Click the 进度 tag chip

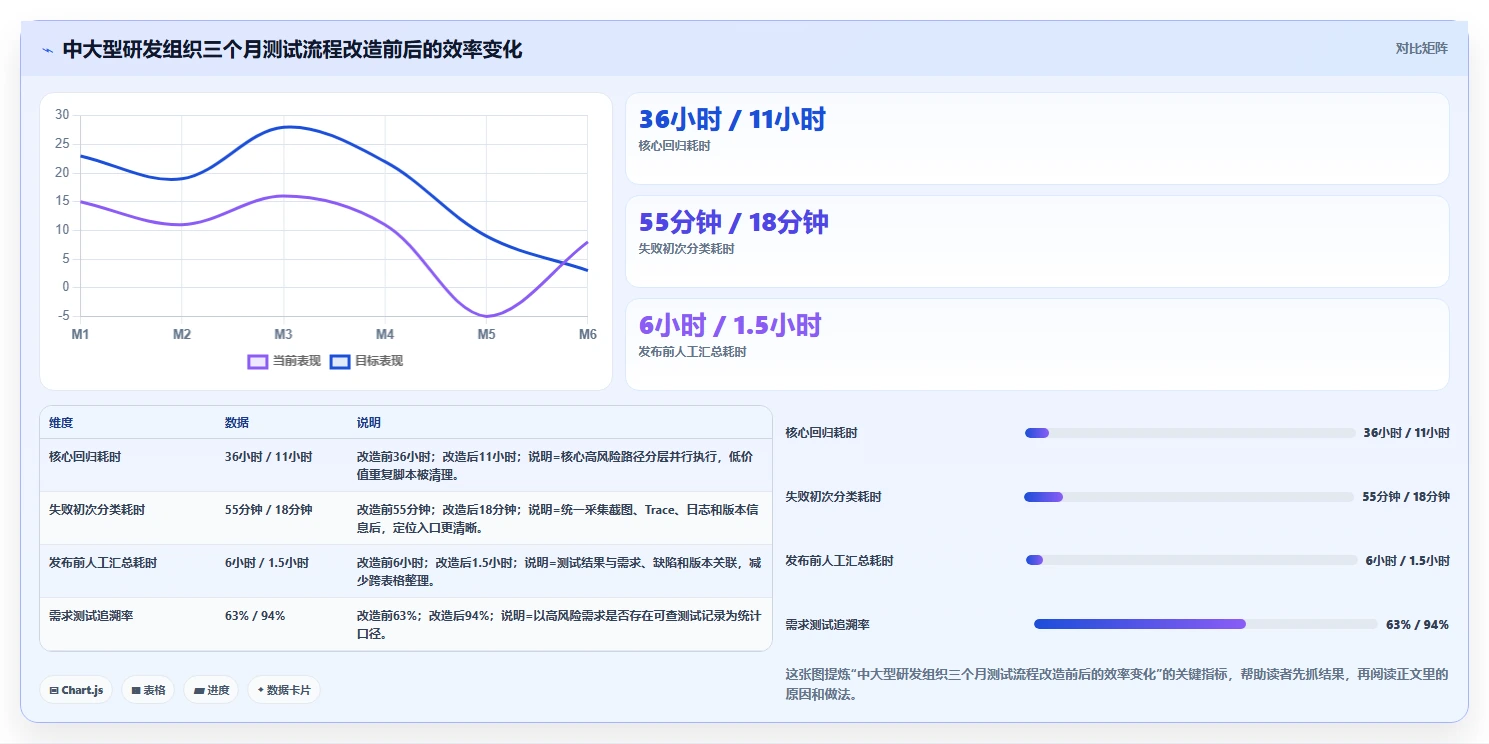(x=211, y=690)
